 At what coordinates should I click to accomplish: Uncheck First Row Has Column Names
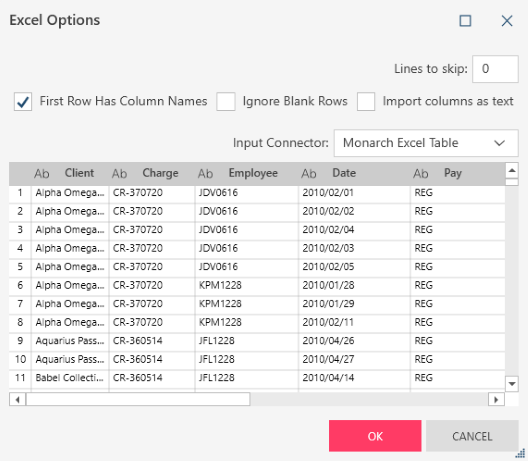point(23,102)
